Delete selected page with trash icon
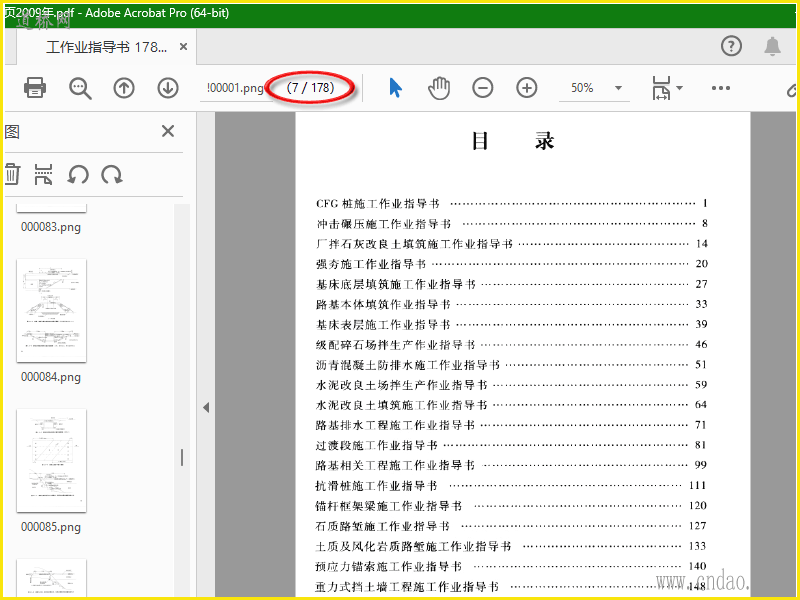 click(x=12, y=174)
